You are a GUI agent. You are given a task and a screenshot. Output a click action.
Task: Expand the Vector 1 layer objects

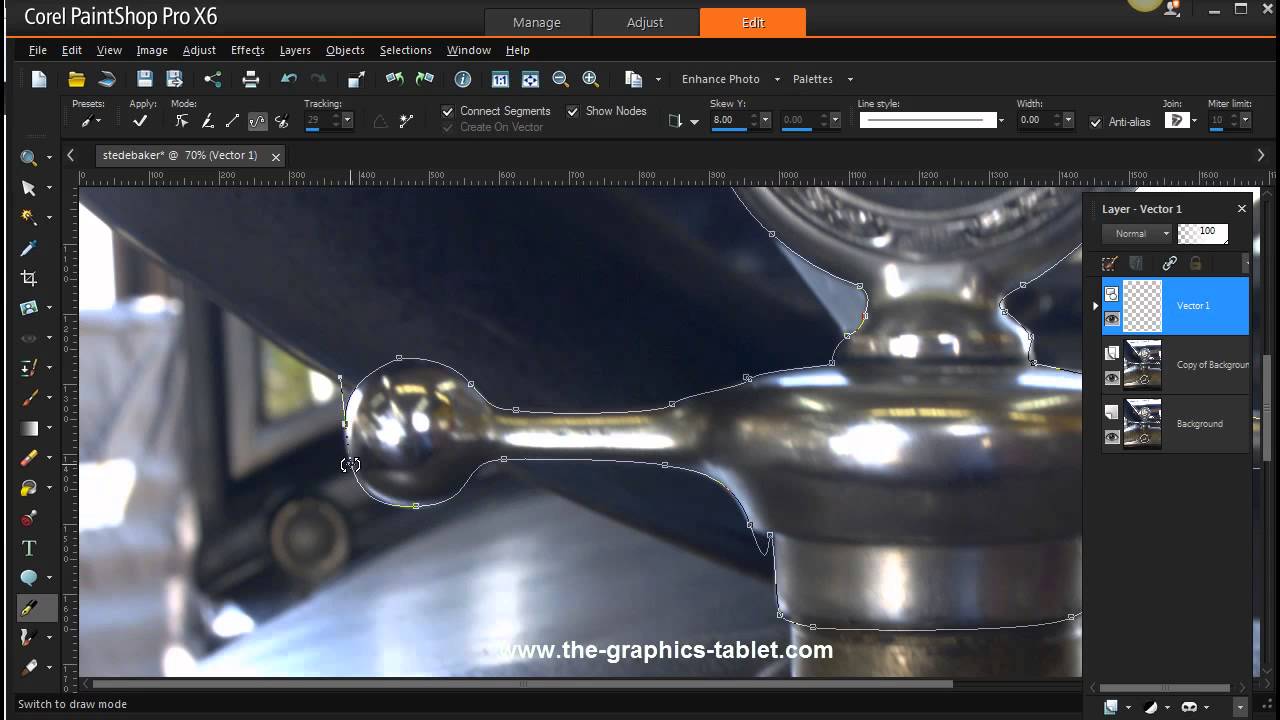(1096, 306)
